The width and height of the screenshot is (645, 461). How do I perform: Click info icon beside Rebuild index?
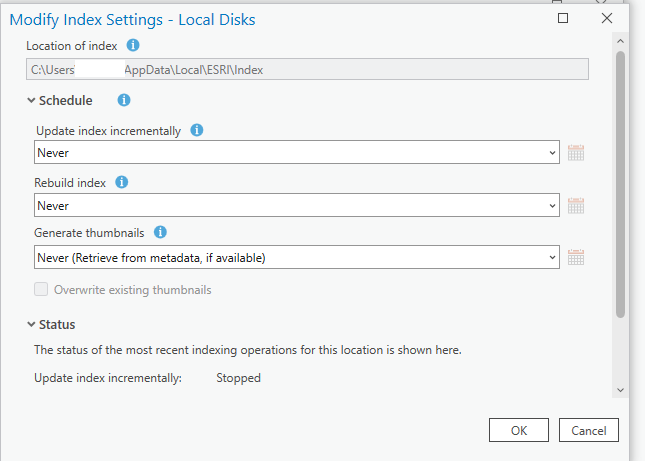pyautogui.click(x=122, y=182)
